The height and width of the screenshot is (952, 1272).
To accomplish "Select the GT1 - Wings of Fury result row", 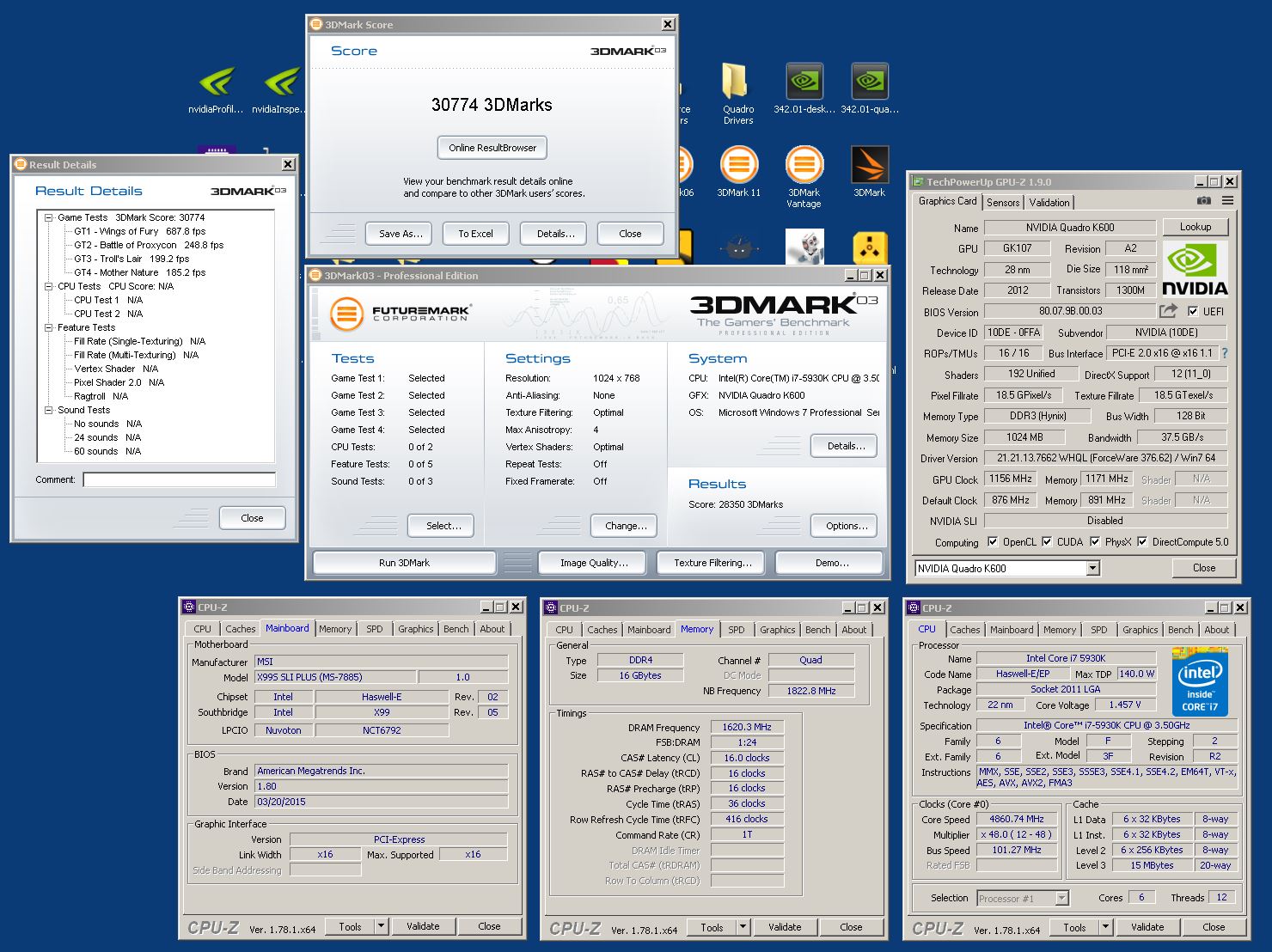I will [x=139, y=231].
